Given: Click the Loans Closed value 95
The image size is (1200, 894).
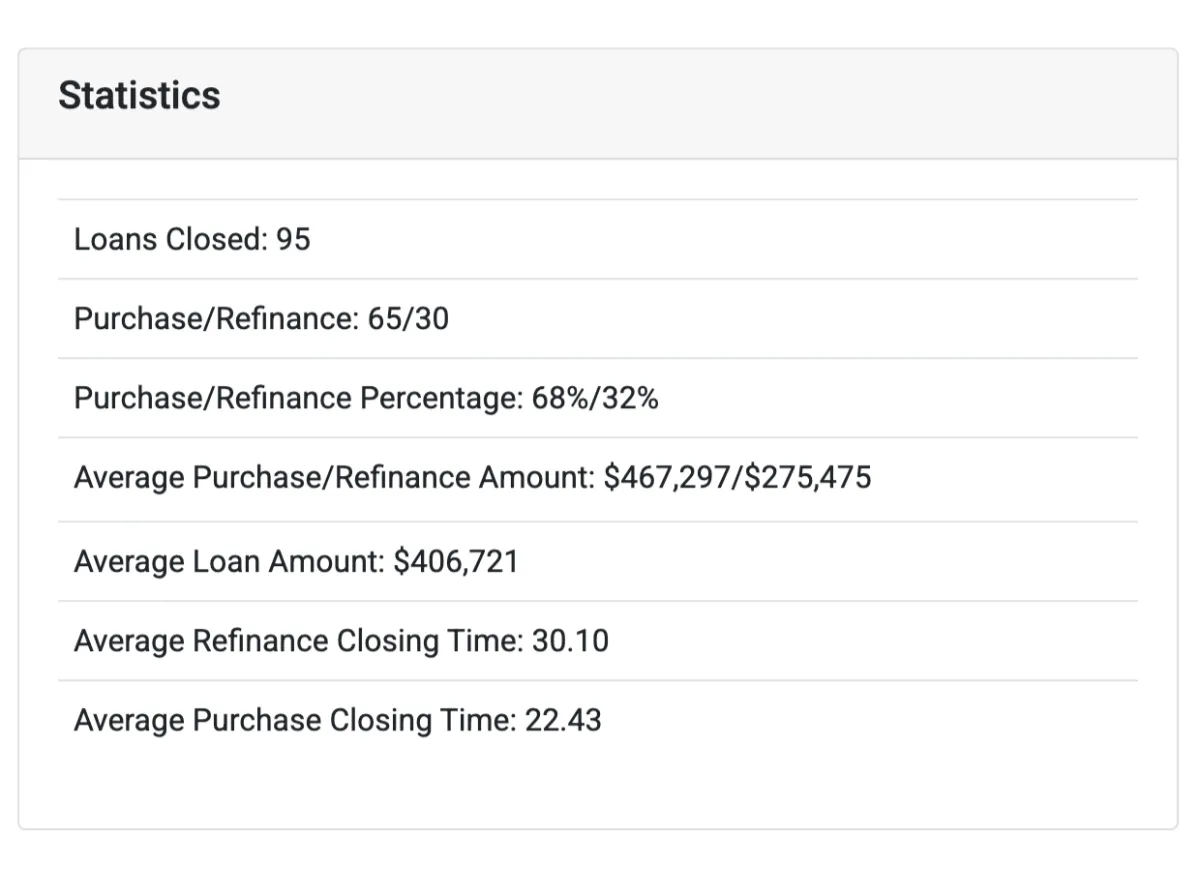Looking at the screenshot, I should click(293, 239).
